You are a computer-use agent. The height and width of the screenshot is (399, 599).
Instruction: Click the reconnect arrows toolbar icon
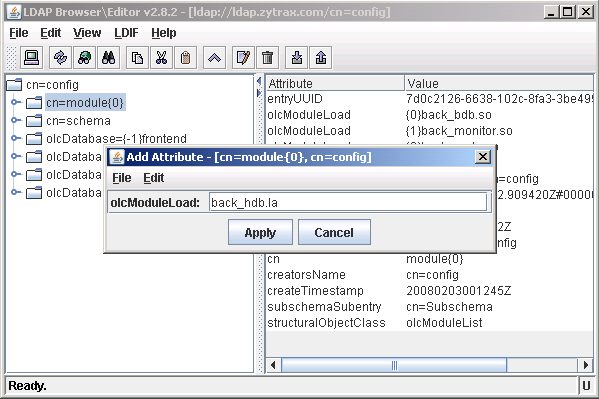[x=60, y=58]
